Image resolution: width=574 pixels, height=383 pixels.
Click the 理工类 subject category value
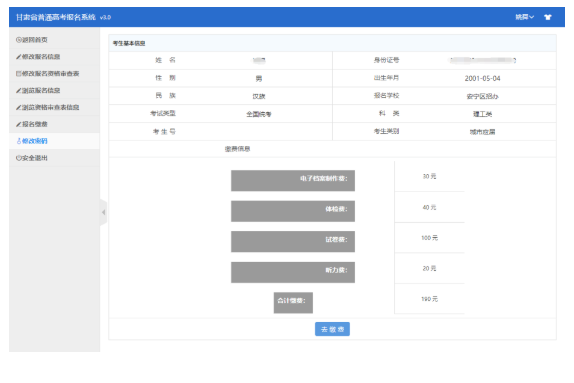(x=482, y=114)
